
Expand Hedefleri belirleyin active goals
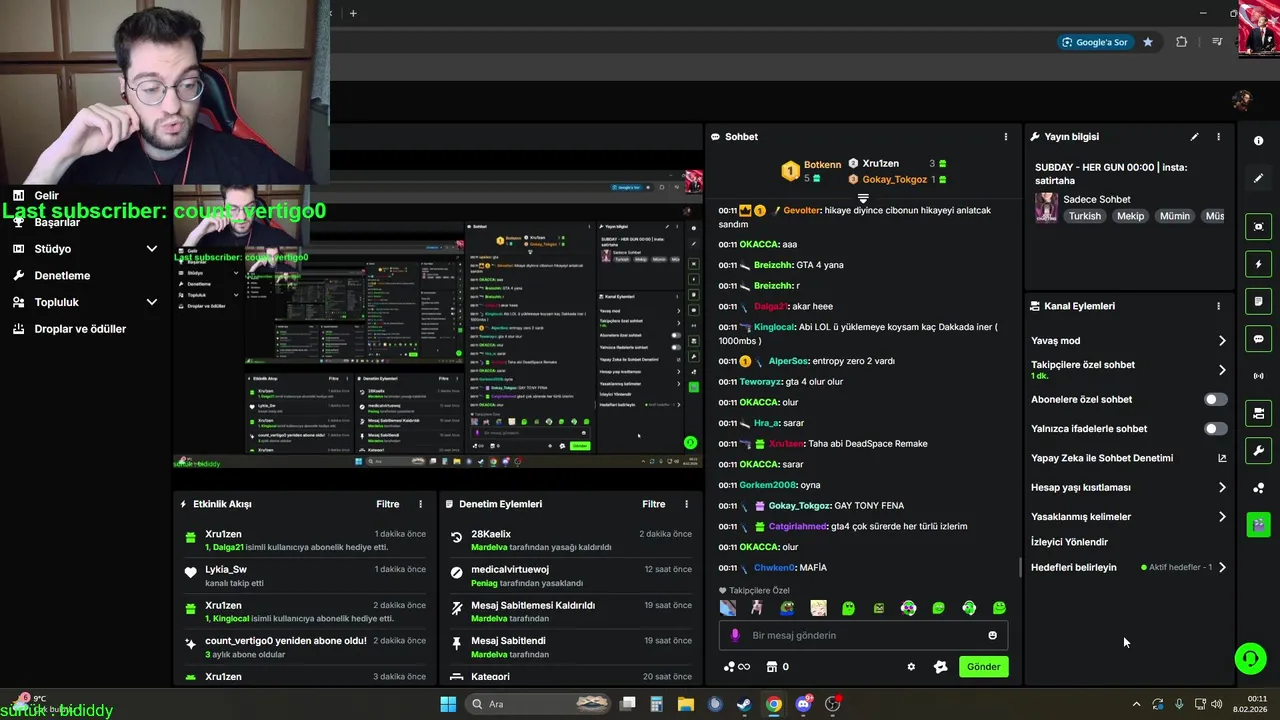point(1222,567)
